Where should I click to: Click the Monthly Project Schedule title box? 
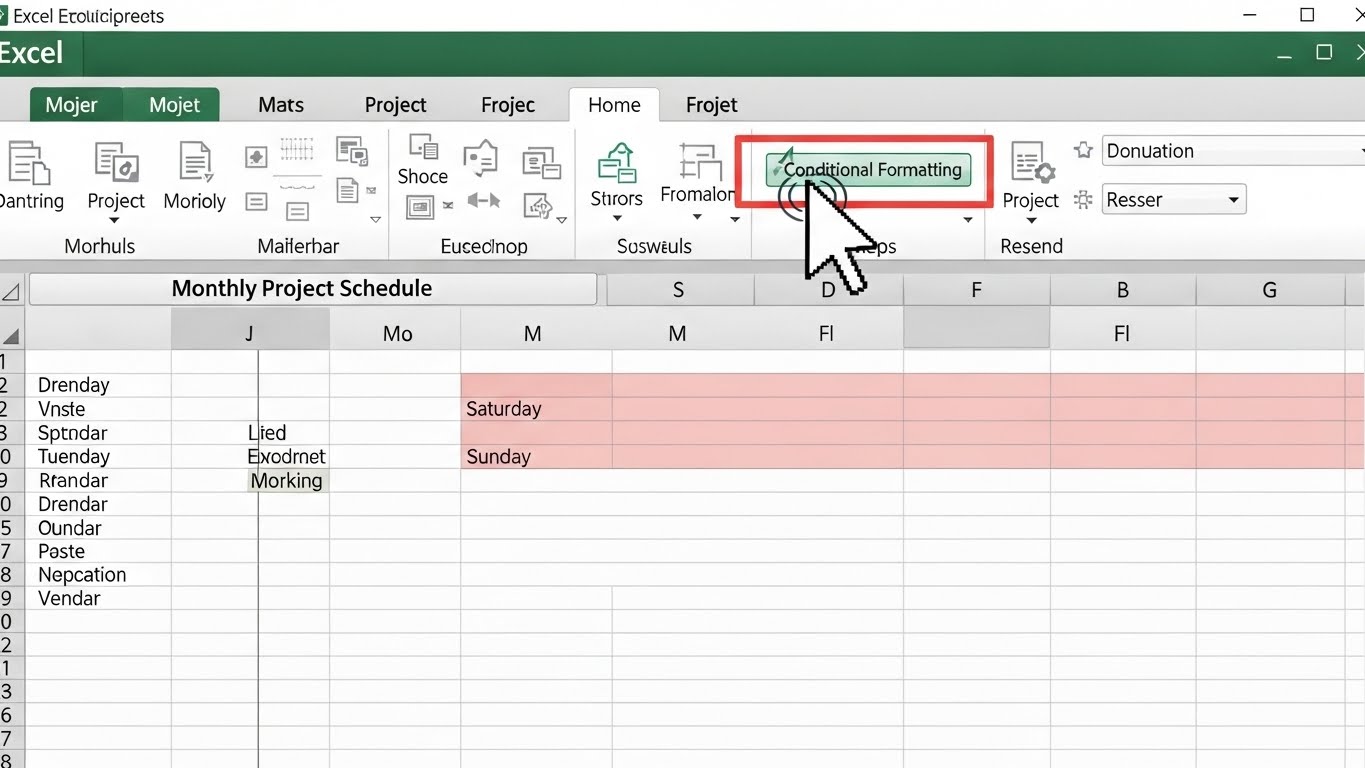[x=312, y=289]
